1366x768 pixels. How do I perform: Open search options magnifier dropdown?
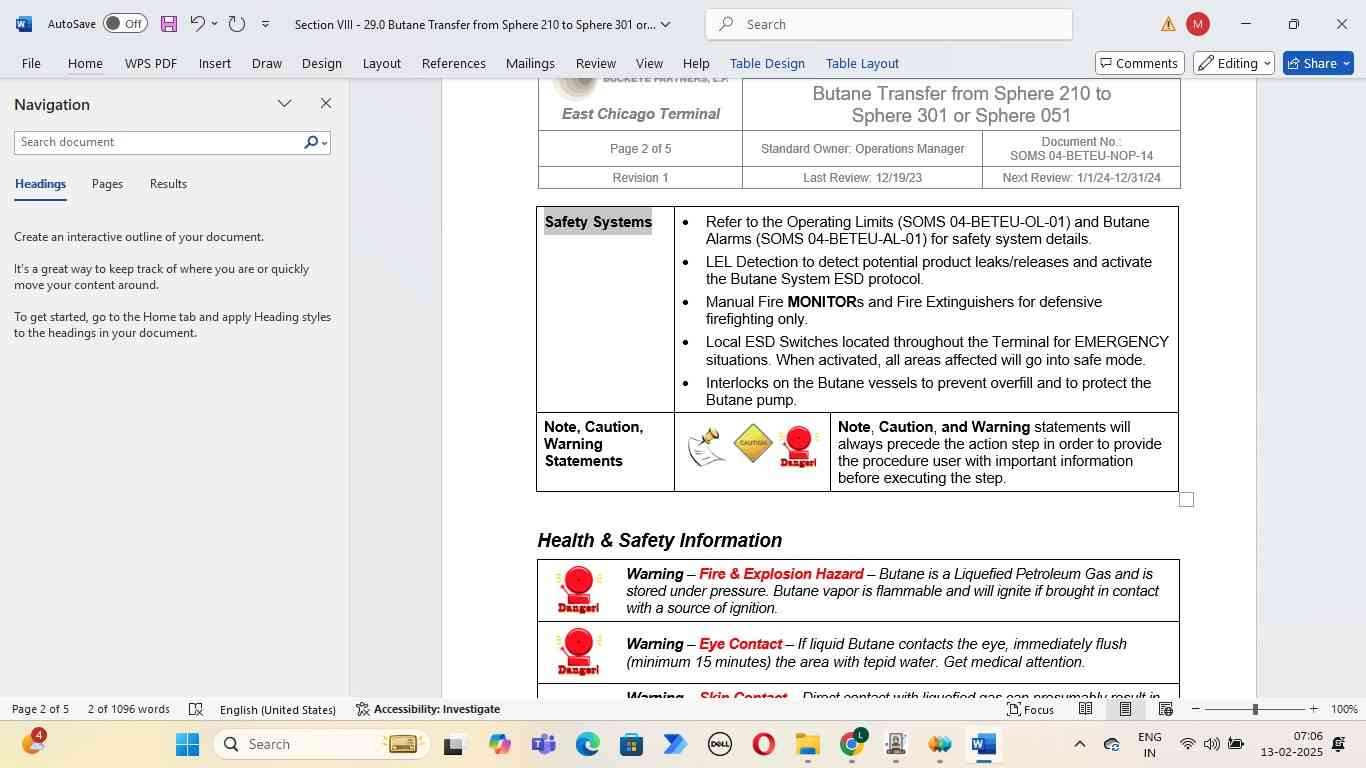[316, 142]
